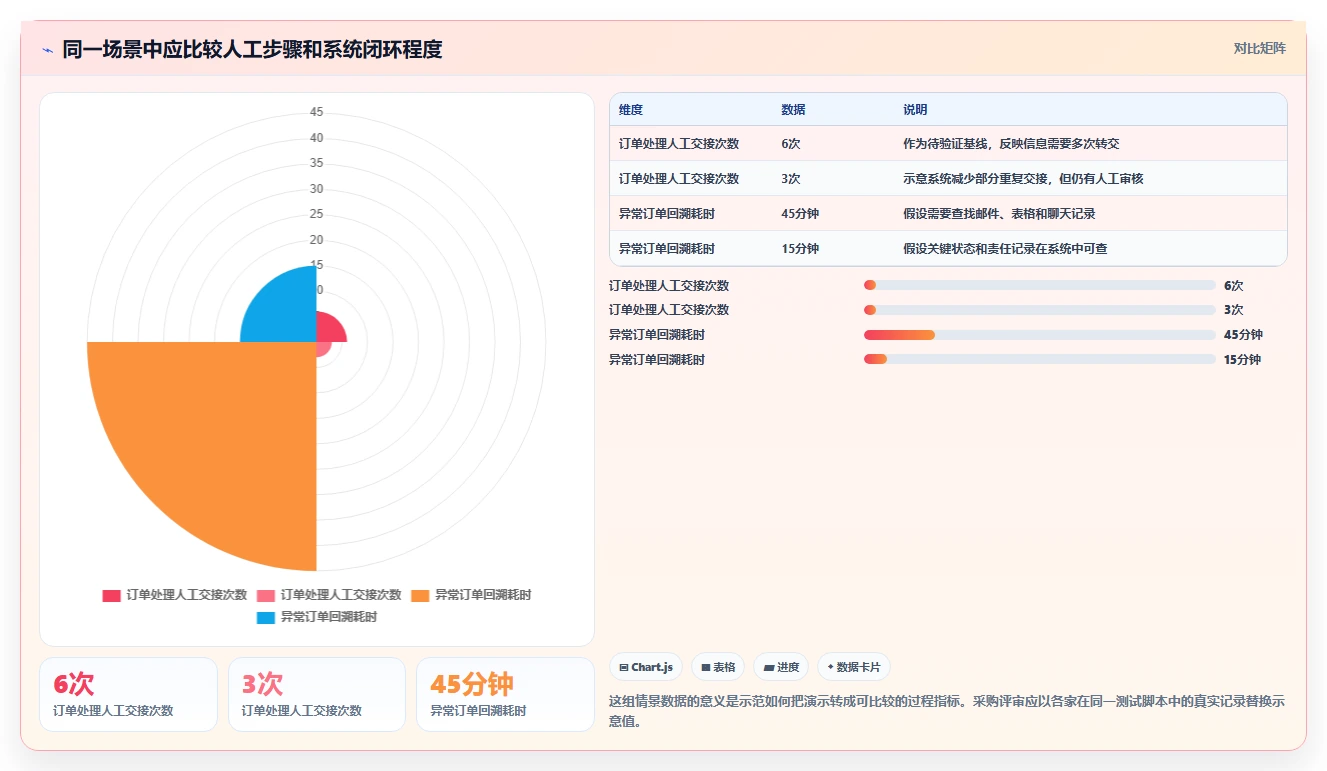This screenshot has width=1327, height=771.
Task: Toggle the pink legend swatch for 订单处理人工交接次数
Action: pos(266,595)
